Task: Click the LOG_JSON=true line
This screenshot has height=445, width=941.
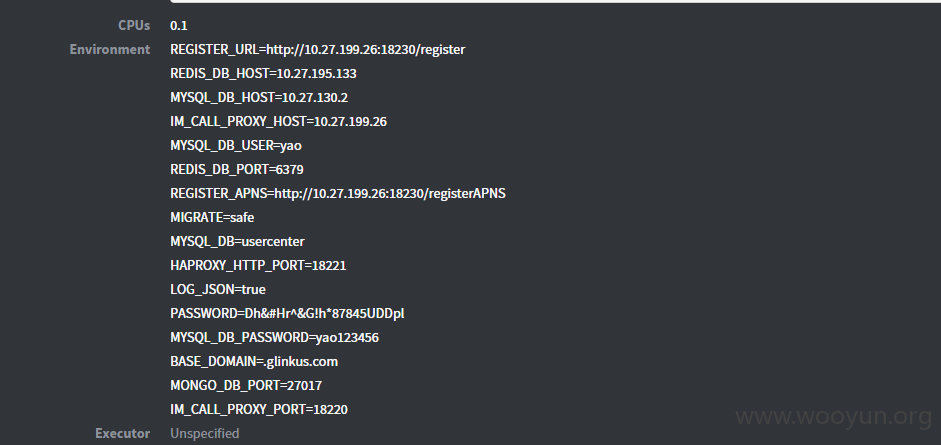Action: (x=218, y=289)
